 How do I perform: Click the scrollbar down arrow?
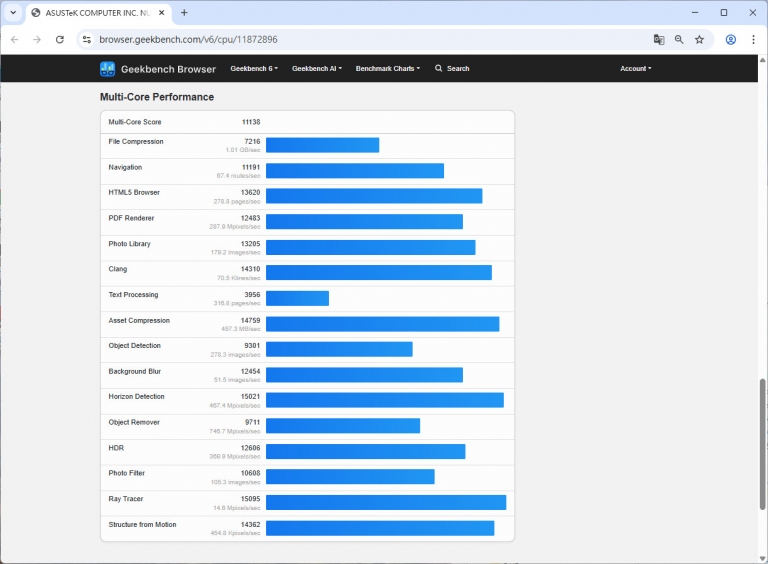pos(762,558)
